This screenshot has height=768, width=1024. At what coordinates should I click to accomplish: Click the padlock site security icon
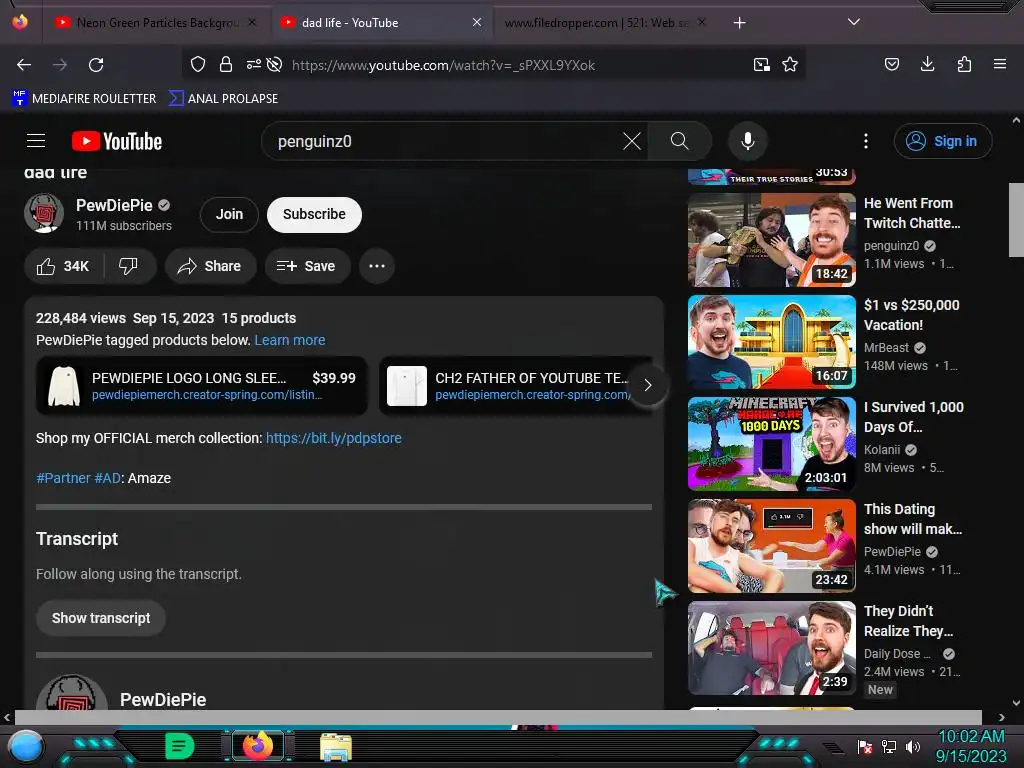[226, 65]
